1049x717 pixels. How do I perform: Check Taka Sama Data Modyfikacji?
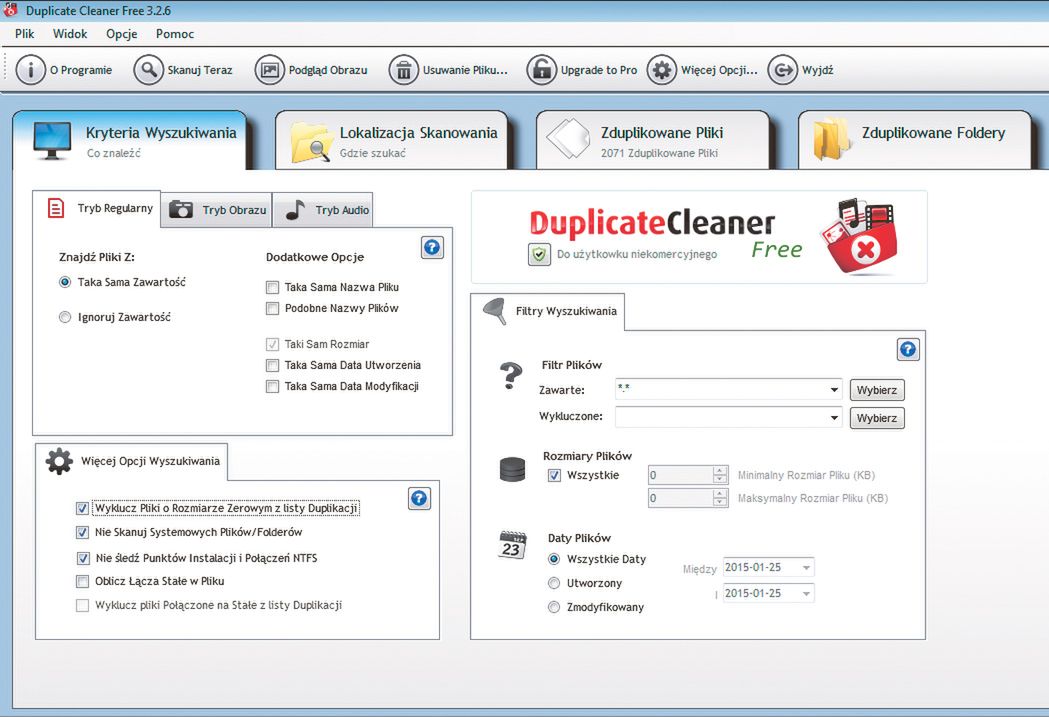(272, 387)
